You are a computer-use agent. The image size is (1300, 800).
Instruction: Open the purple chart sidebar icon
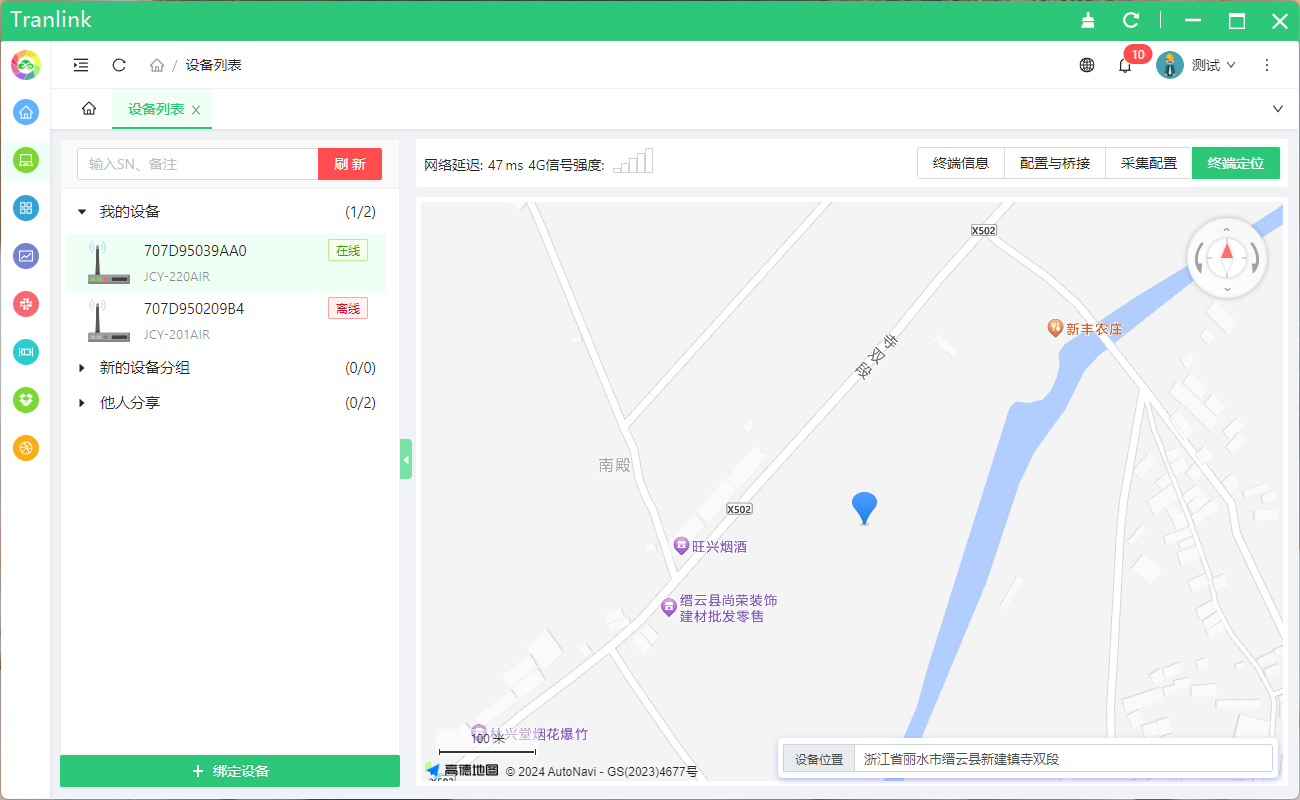pos(26,256)
